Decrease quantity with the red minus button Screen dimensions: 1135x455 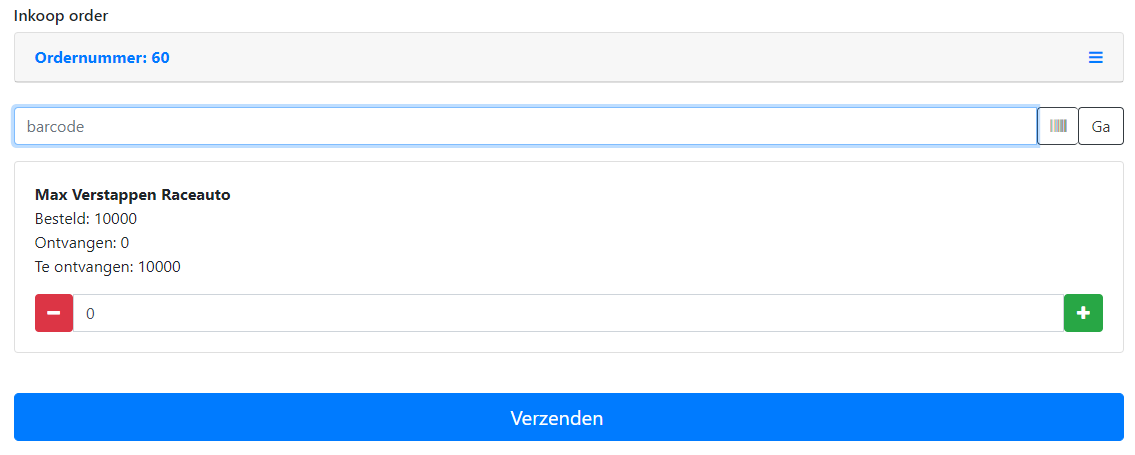click(54, 313)
